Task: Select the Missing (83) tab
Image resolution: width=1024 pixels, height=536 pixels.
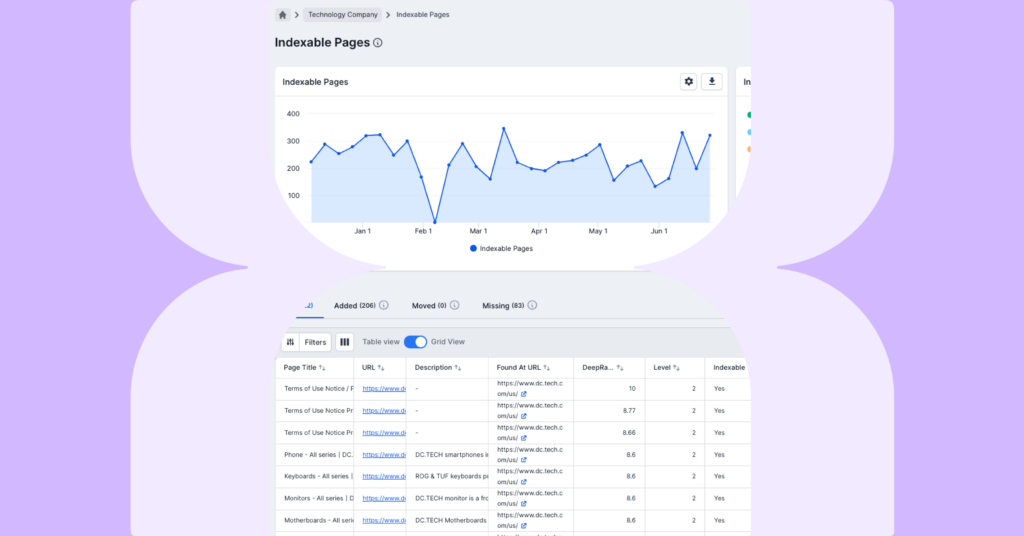Action: click(x=503, y=306)
